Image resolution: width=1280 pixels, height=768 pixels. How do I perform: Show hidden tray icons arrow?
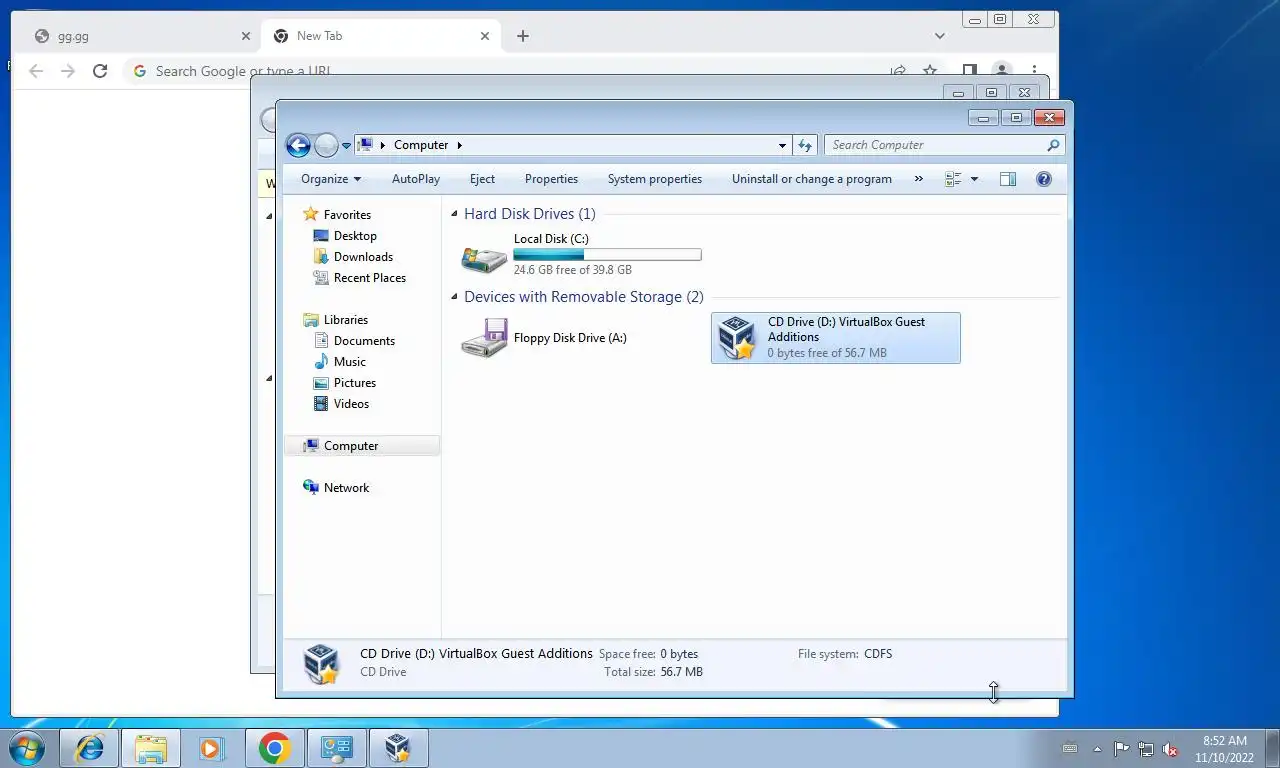point(1097,749)
